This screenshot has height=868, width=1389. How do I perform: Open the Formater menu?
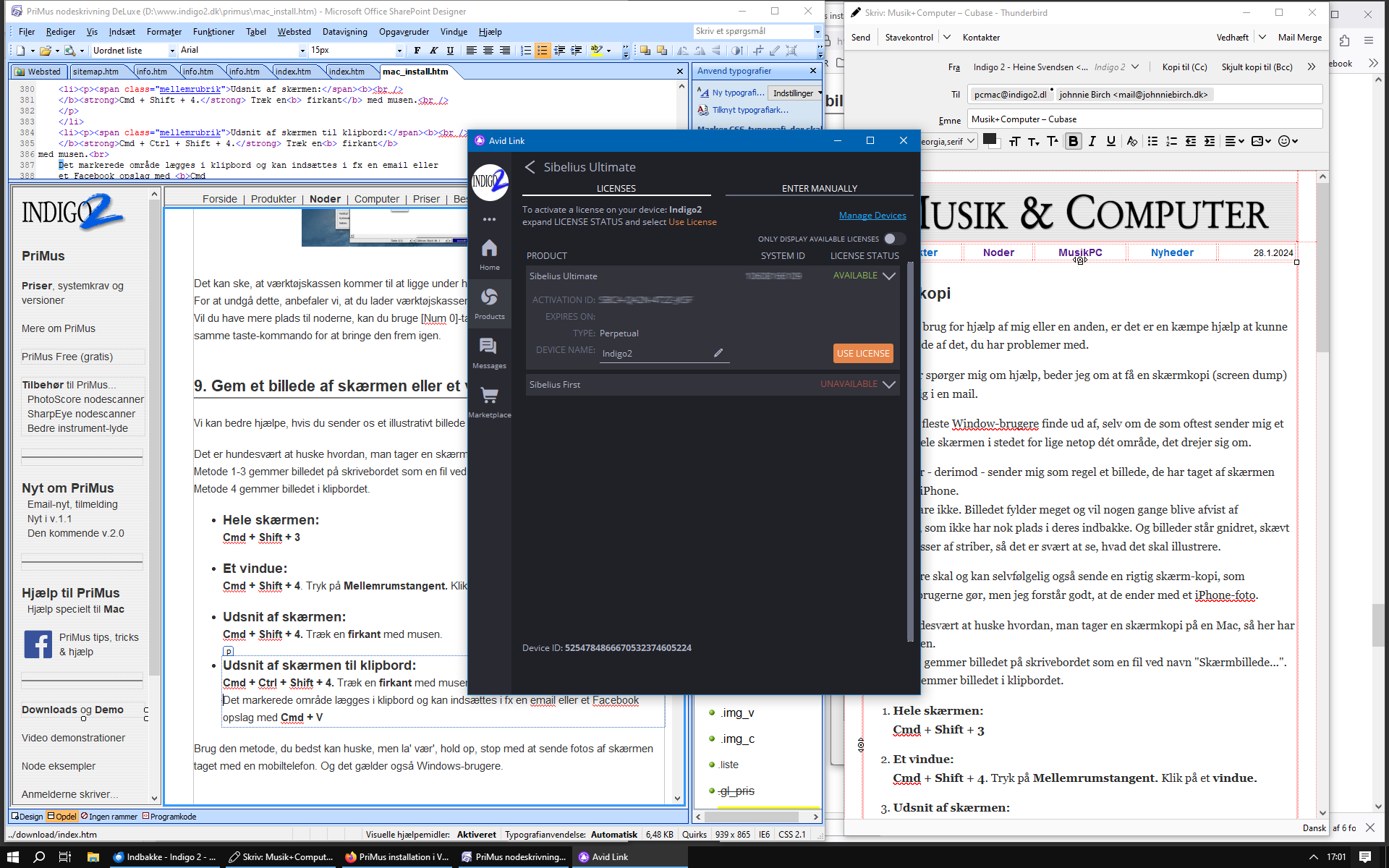(164, 32)
